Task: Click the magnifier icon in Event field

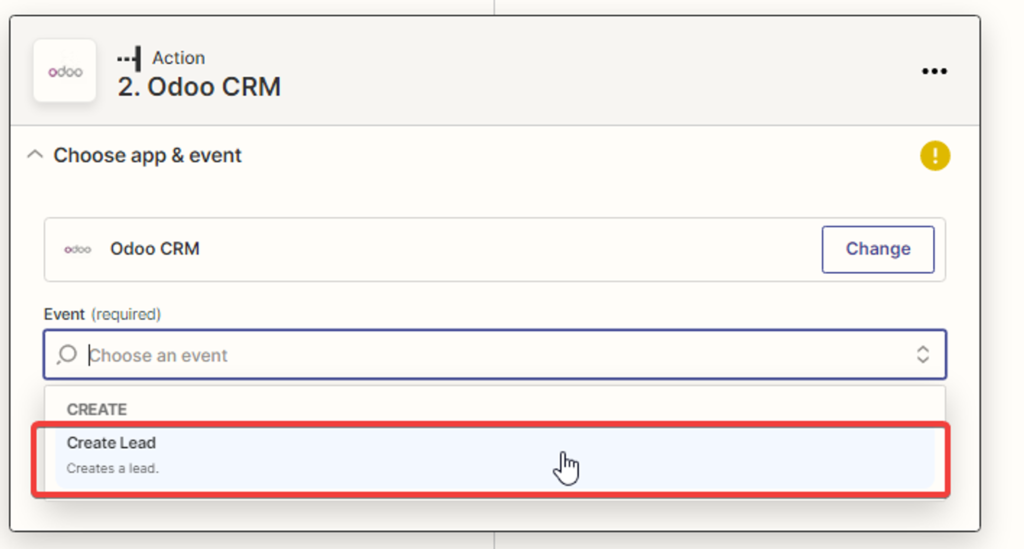Action: (x=67, y=355)
